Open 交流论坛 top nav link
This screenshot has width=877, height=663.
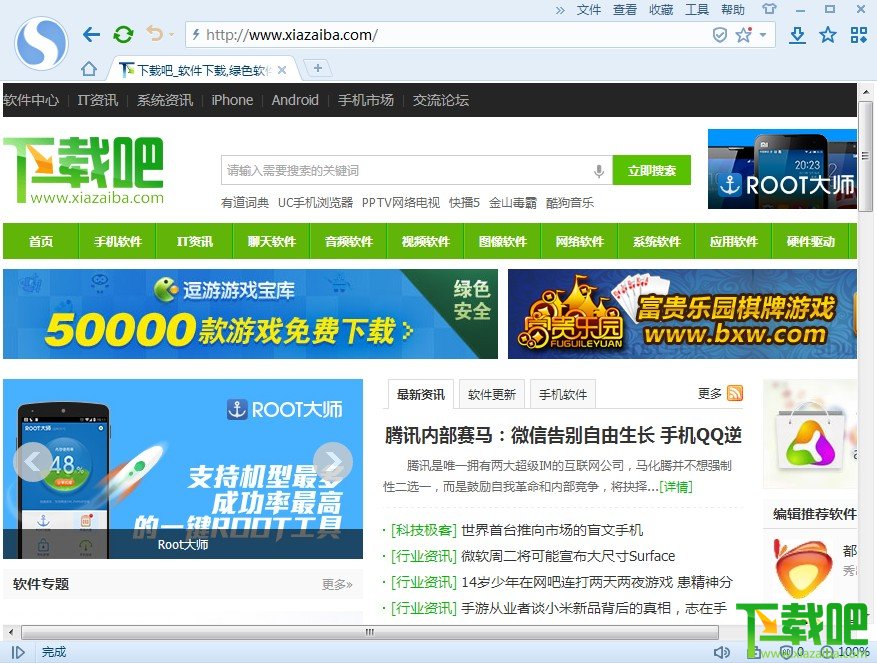441,100
